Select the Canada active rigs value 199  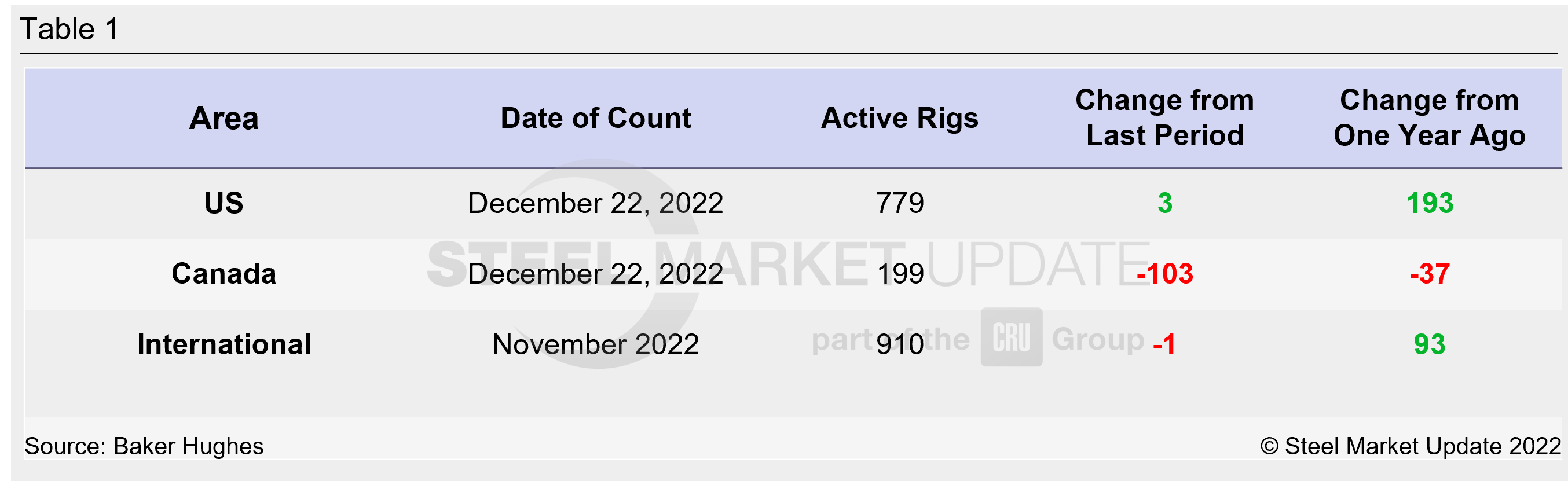pyautogui.click(x=900, y=273)
